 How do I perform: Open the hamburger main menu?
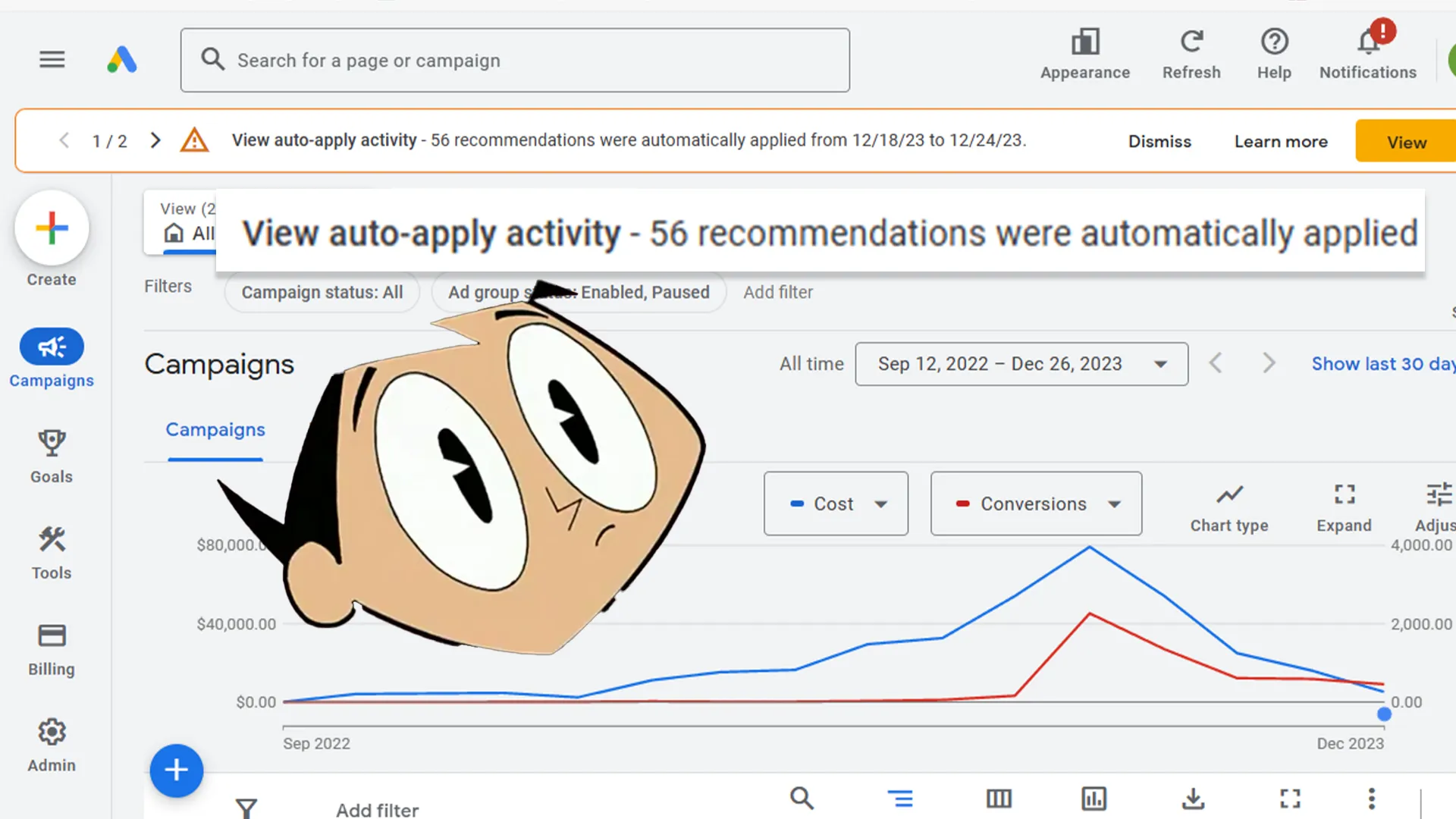52,59
